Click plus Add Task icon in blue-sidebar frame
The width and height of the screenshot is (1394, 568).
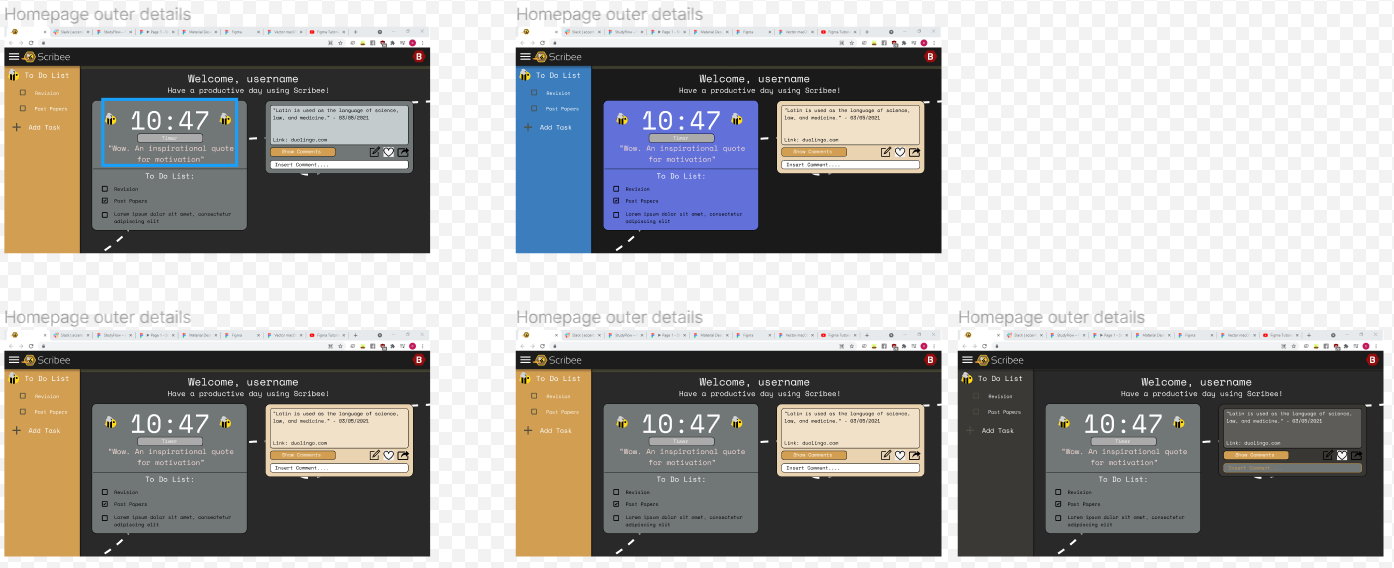tap(528, 127)
